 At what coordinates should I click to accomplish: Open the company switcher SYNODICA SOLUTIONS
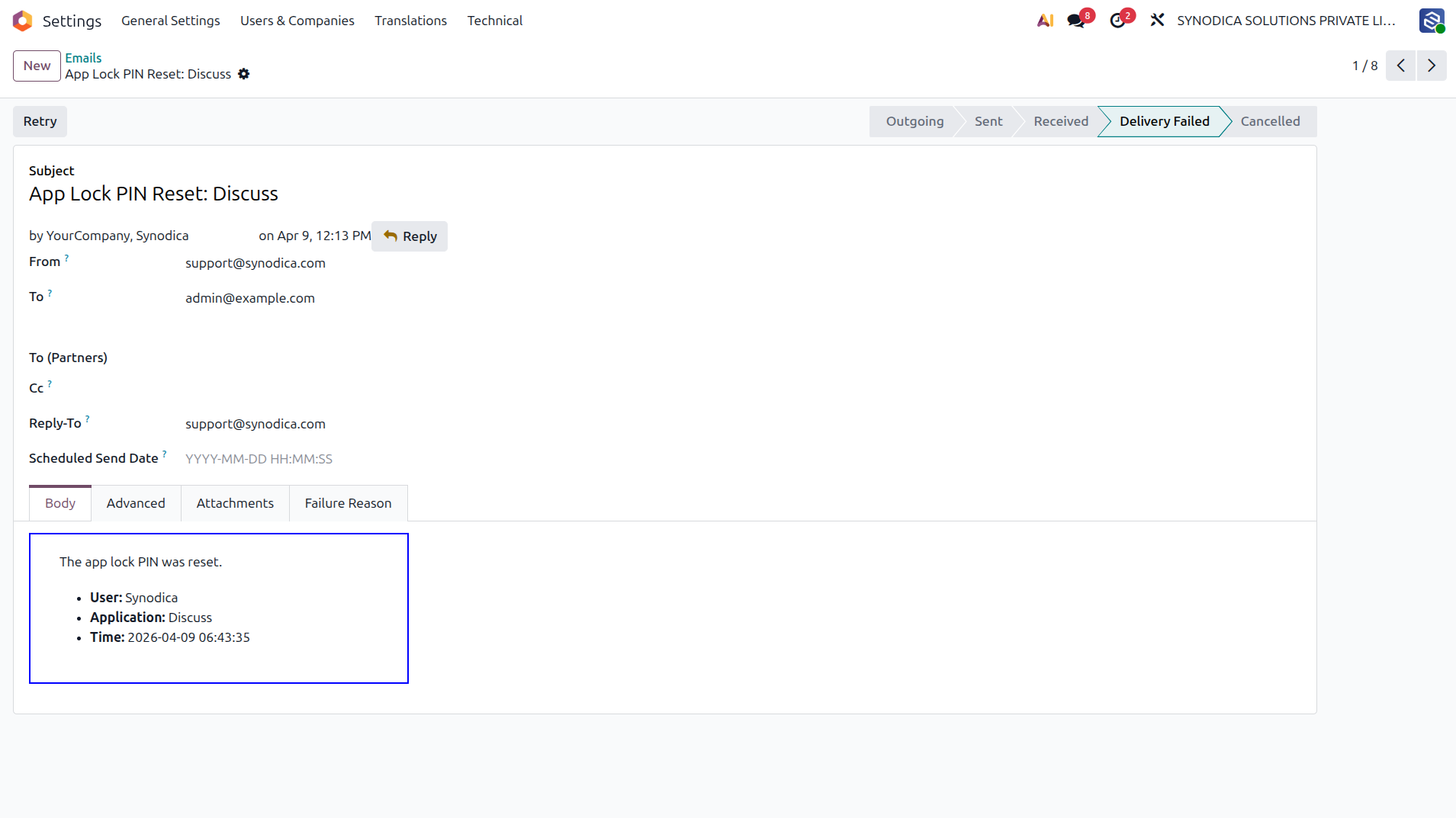click(x=1286, y=21)
